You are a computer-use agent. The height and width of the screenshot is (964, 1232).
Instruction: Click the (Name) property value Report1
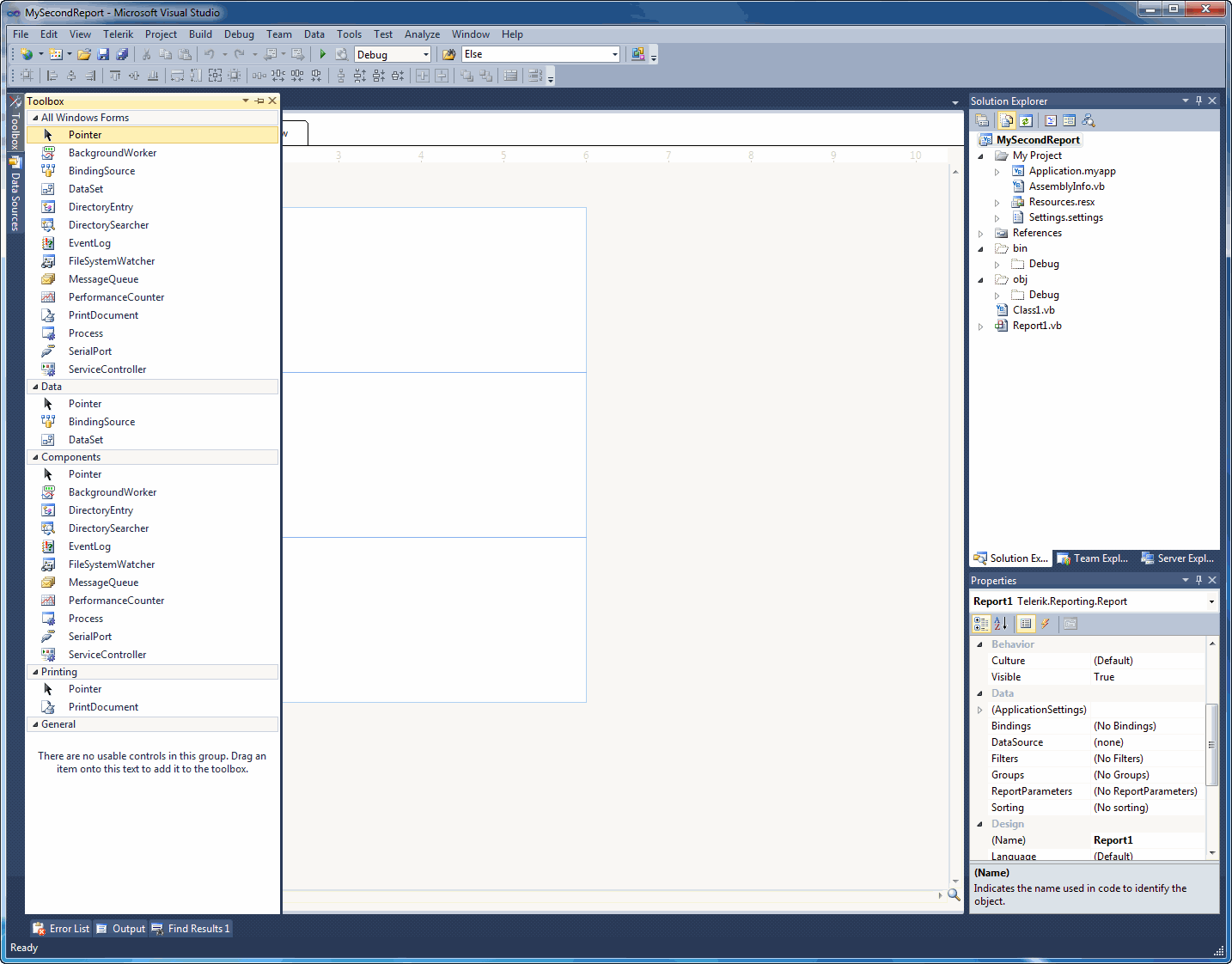pyautogui.click(x=1148, y=840)
